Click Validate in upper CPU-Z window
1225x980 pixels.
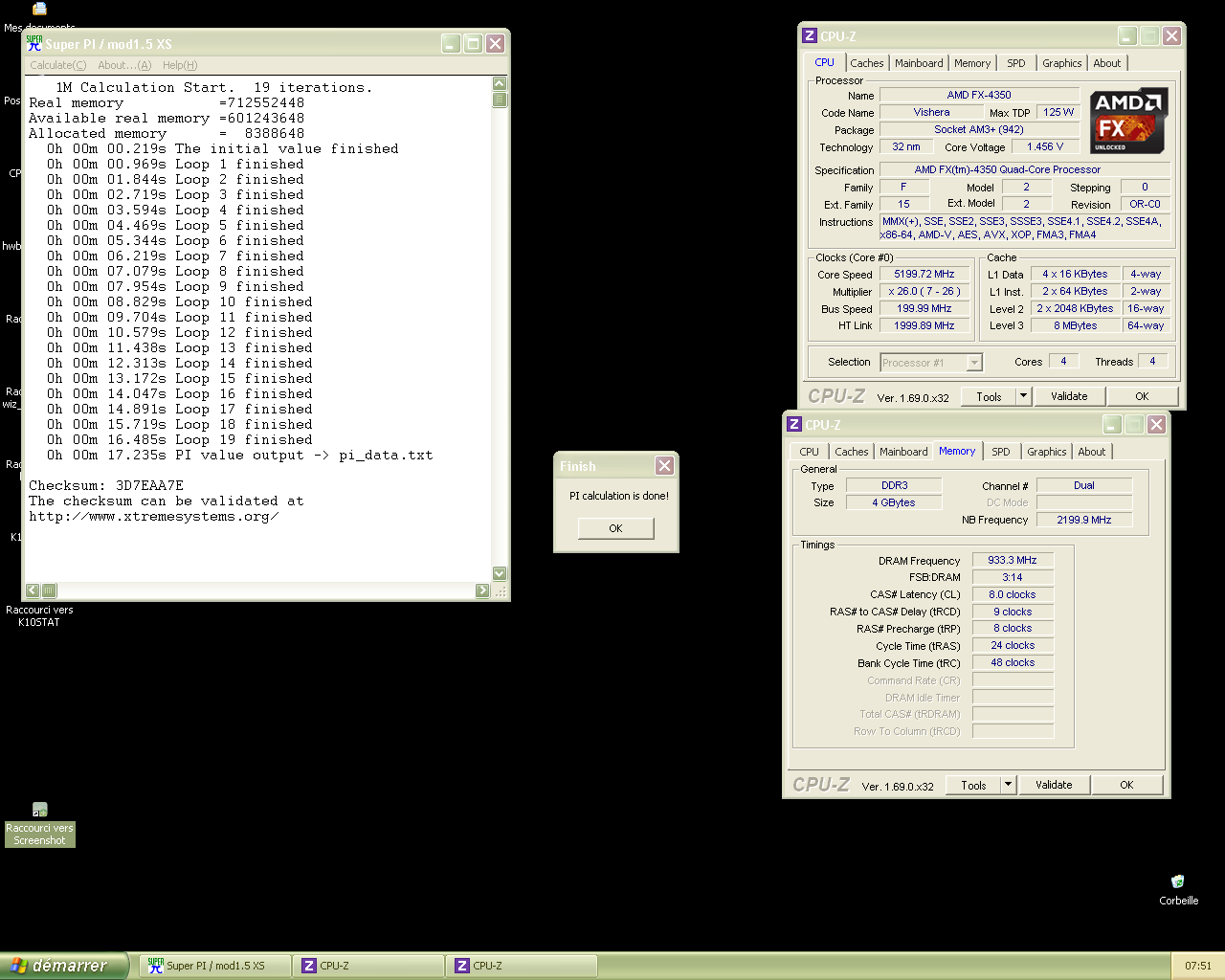(1069, 396)
